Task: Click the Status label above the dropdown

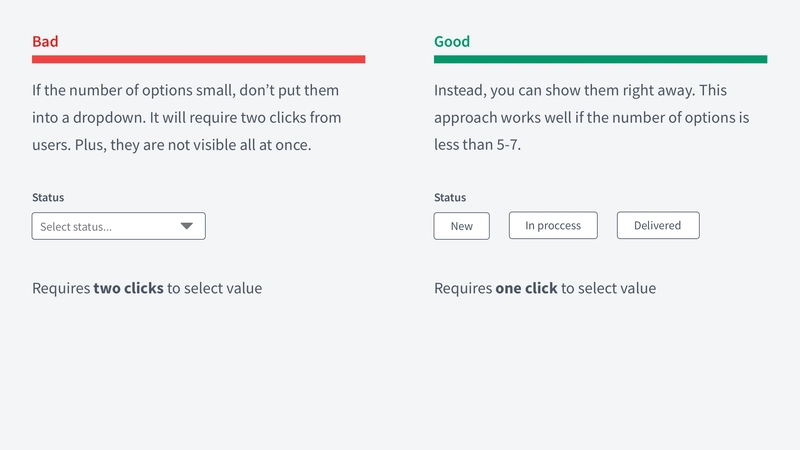Action: (48, 197)
